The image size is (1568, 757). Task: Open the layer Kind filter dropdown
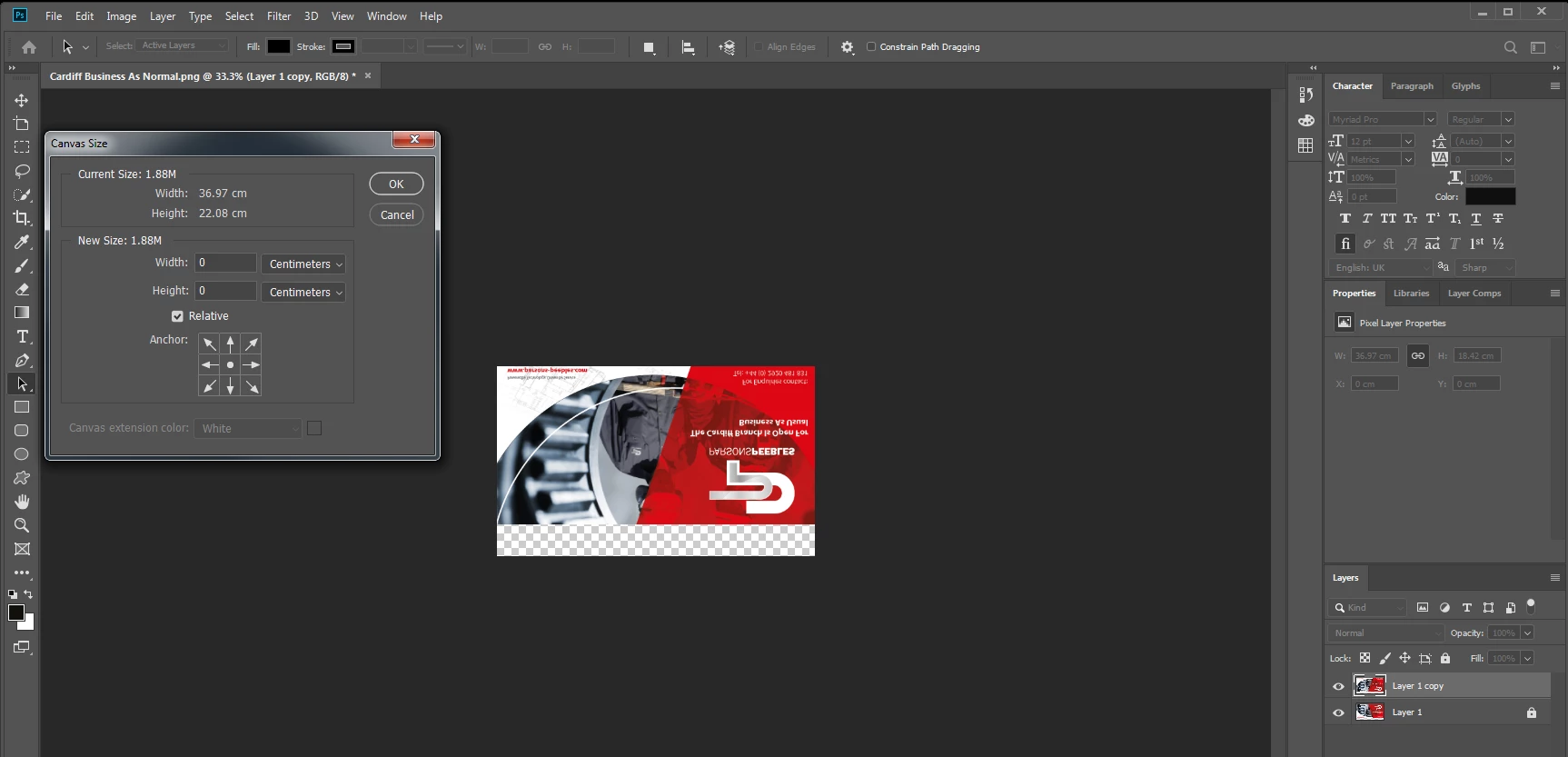coord(1367,607)
